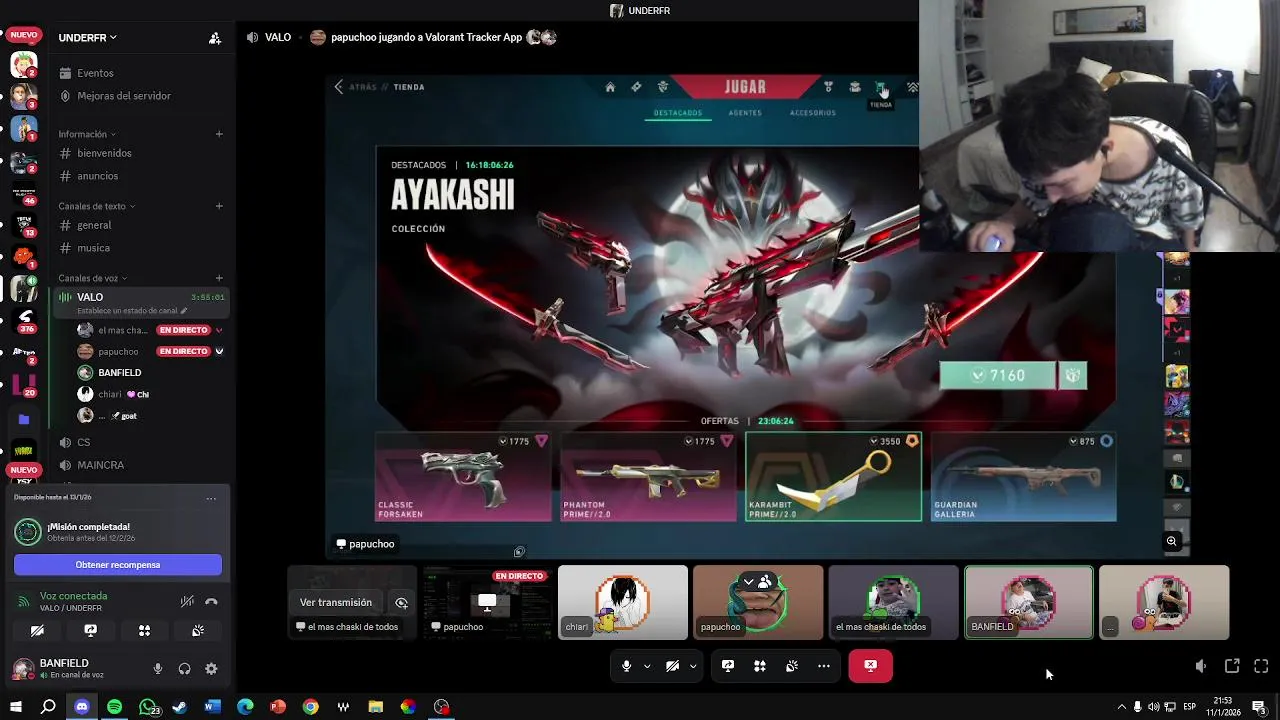Expand camera options arrow in call bar

coord(693,666)
